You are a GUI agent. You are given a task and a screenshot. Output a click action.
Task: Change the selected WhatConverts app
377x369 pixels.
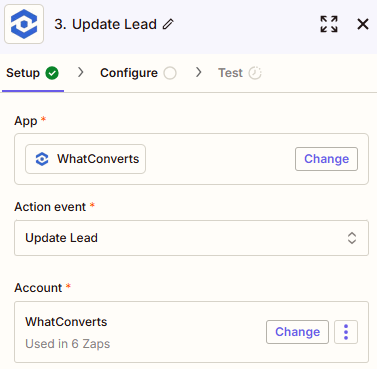[x=326, y=159]
